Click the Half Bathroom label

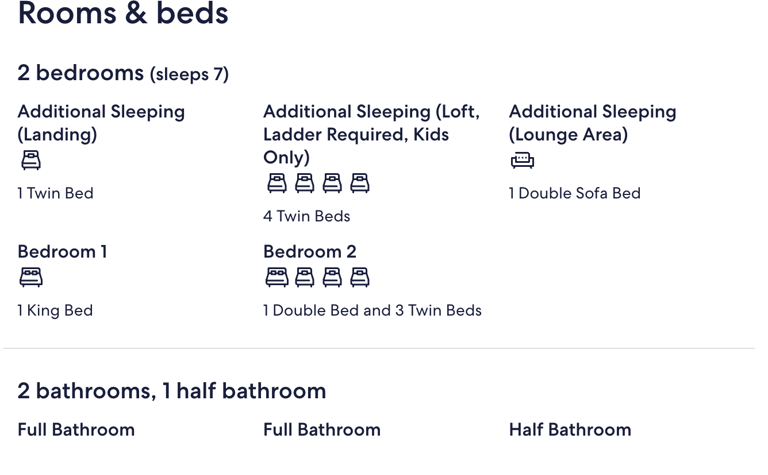(570, 429)
